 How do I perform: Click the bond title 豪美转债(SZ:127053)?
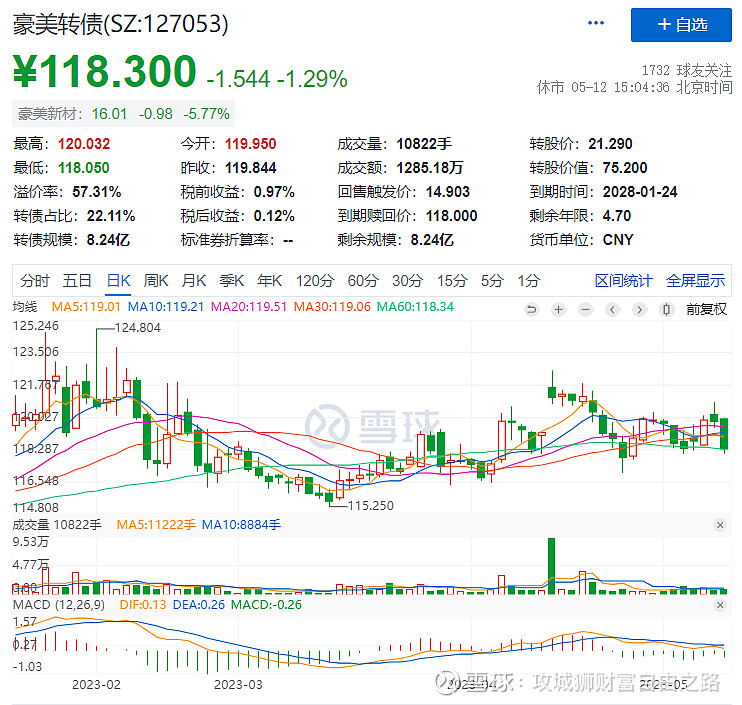coord(120,24)
